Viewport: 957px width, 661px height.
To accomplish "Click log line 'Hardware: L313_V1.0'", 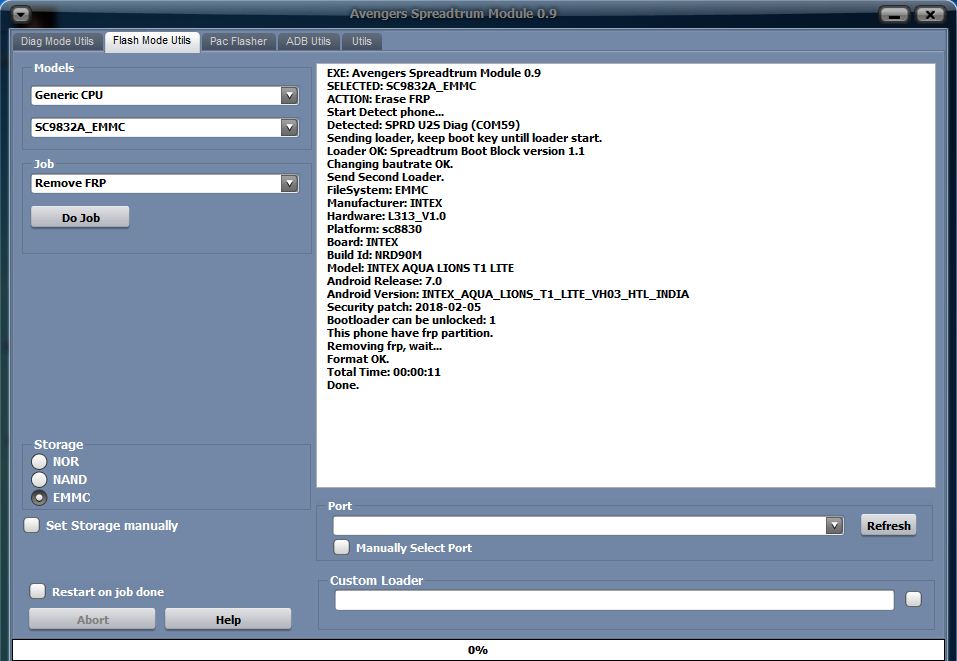I will tap(386, 216).
